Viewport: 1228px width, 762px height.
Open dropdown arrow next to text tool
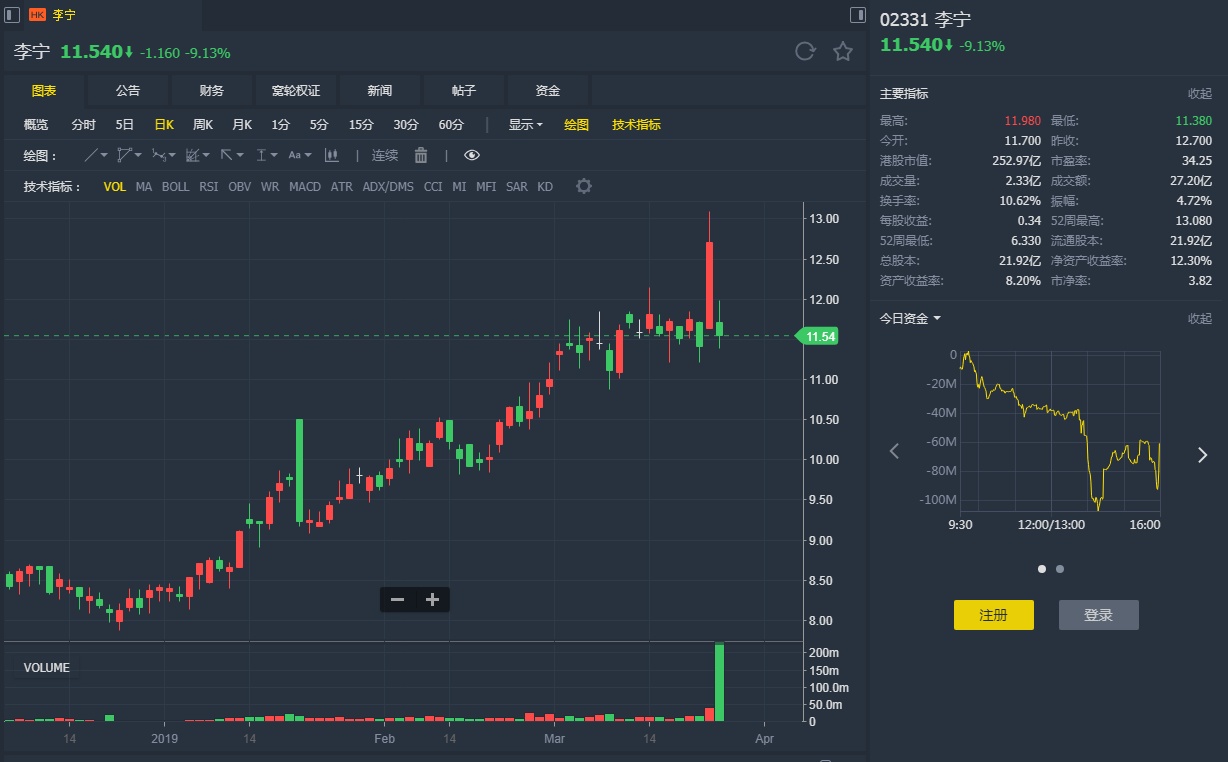[x=308, y=155]
